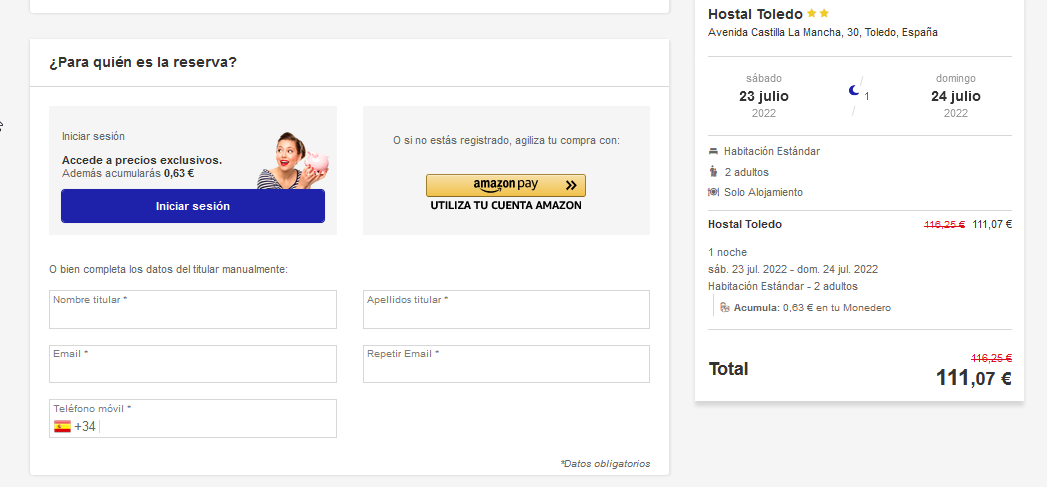The height and width of the screenshot is (487, 1047).
Task: Pay with the Amazon Pay button
Action: pos(505,185)
